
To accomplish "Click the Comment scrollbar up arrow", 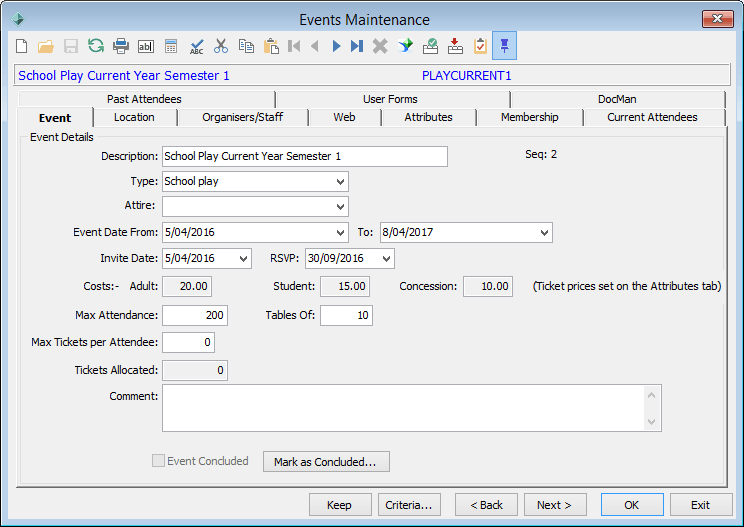I will pos(651,395).
